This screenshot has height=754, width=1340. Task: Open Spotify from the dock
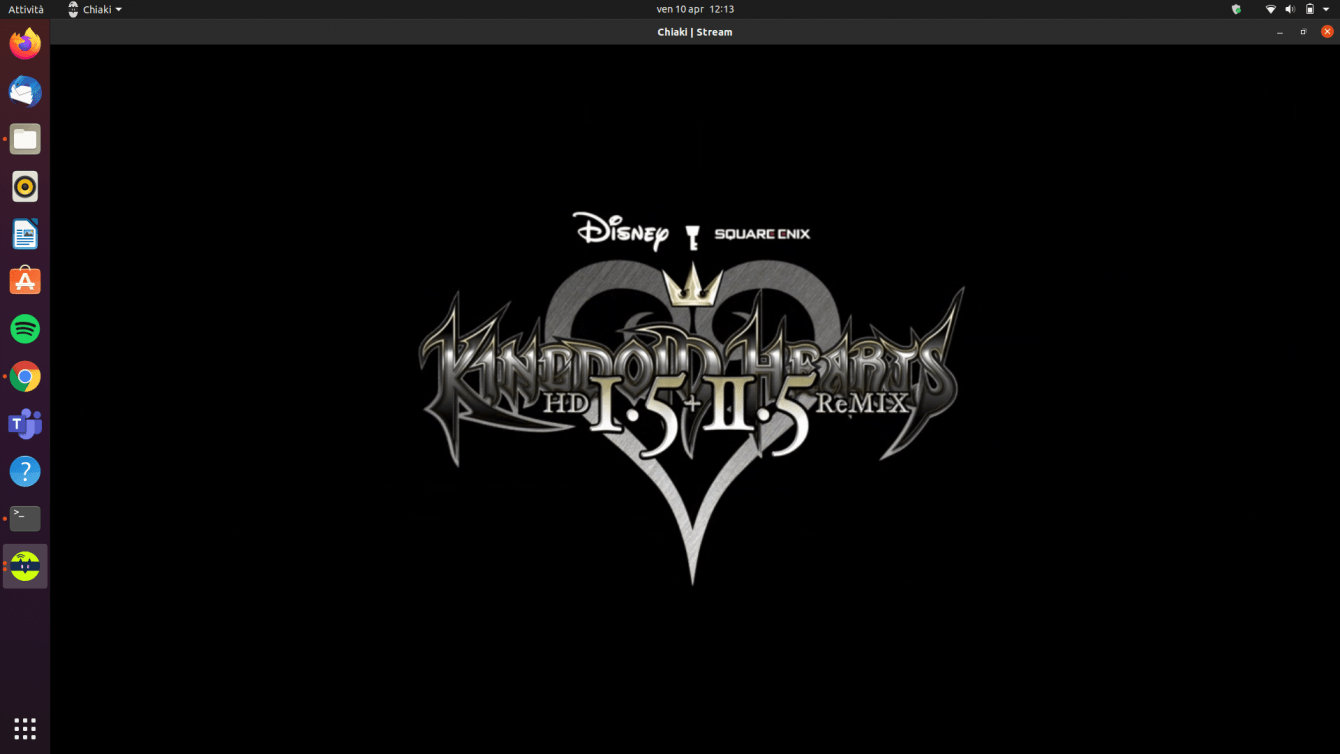25,329
